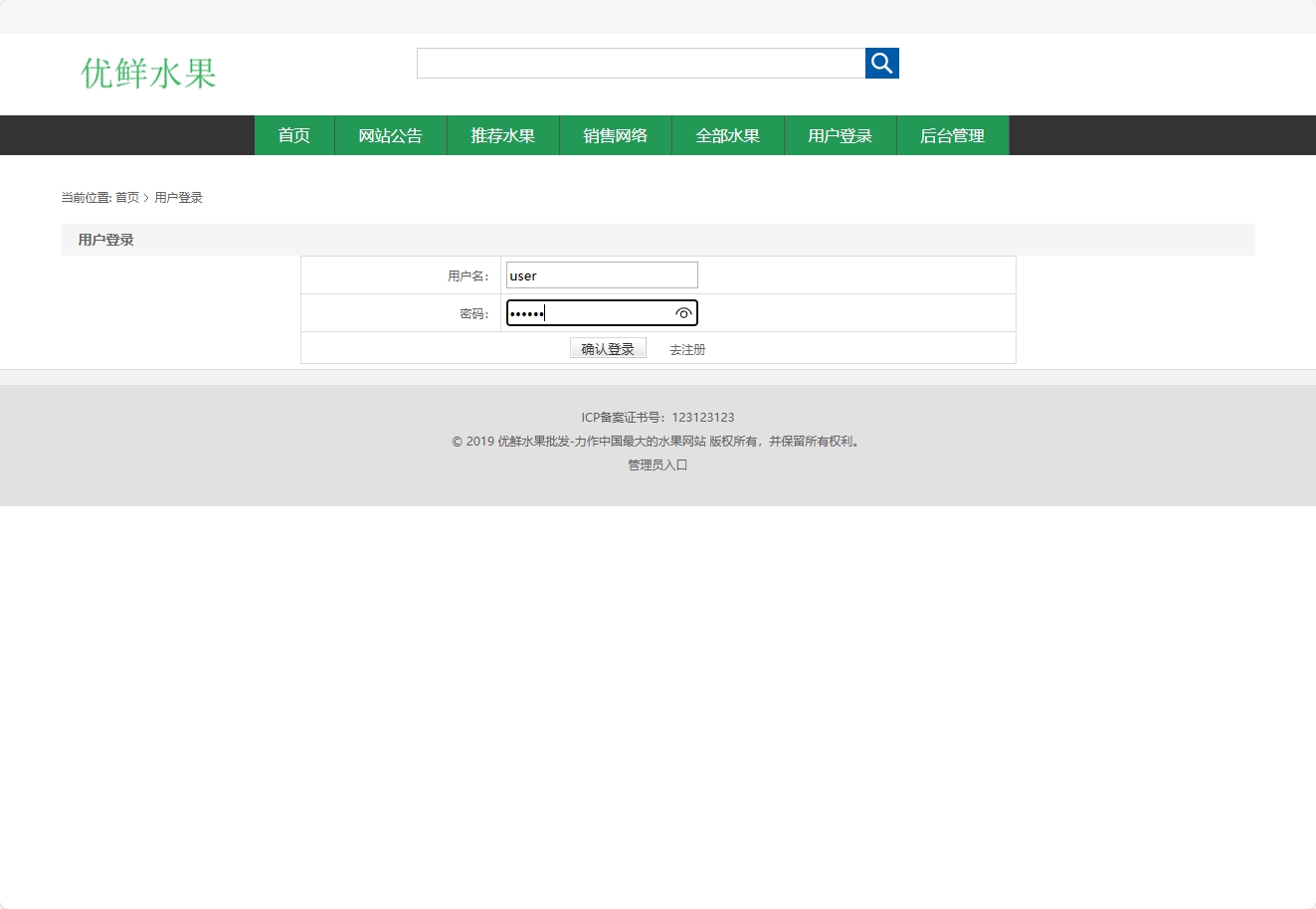Select the 用户名 username input field
This screenshot has height=909, width=1316.
tap(601, 274)
